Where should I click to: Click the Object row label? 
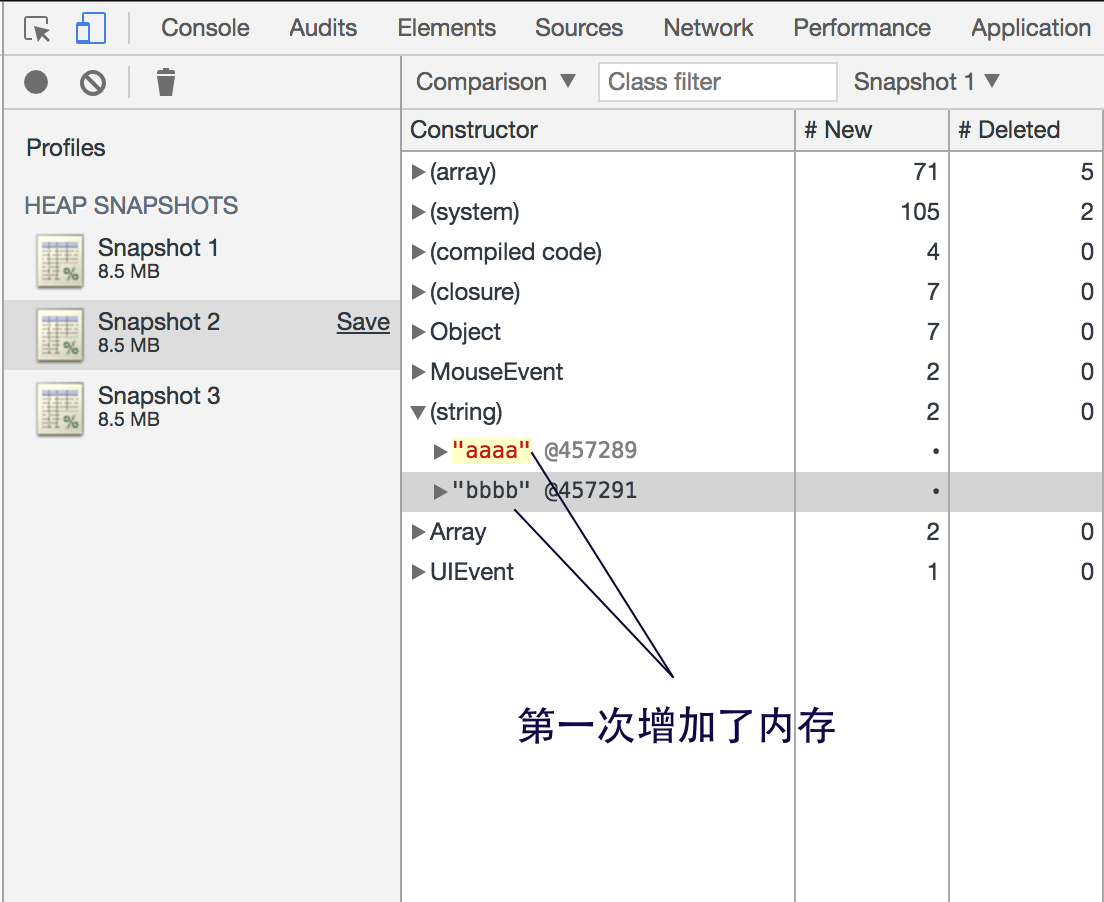pyautogui.click(x=465, y=332)
